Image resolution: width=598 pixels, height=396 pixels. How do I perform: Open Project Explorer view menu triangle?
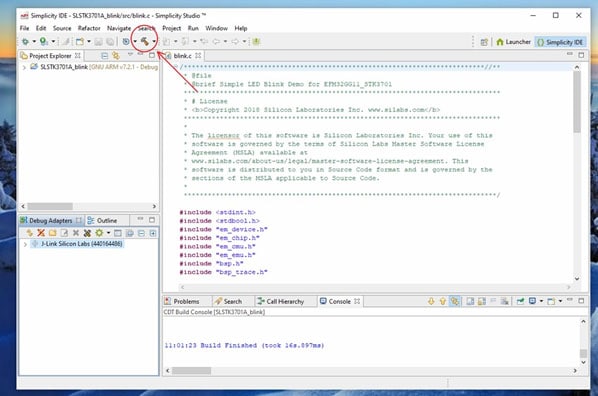click(x=130, y=55)
